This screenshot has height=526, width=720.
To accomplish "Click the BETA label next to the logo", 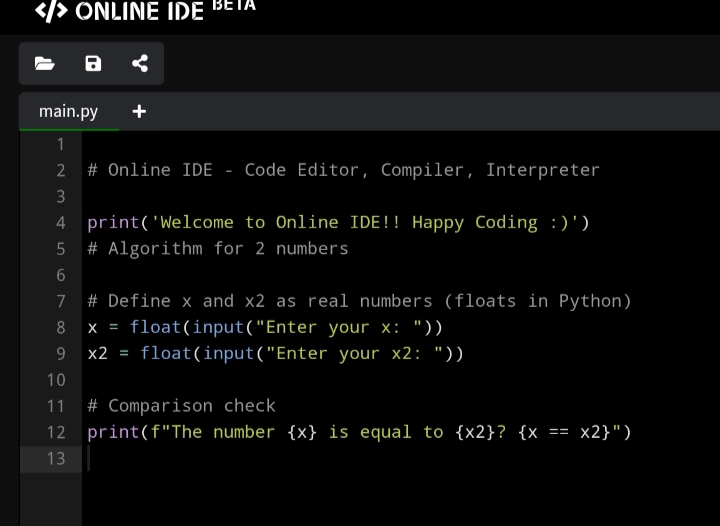I will click(x=234, y=5).
